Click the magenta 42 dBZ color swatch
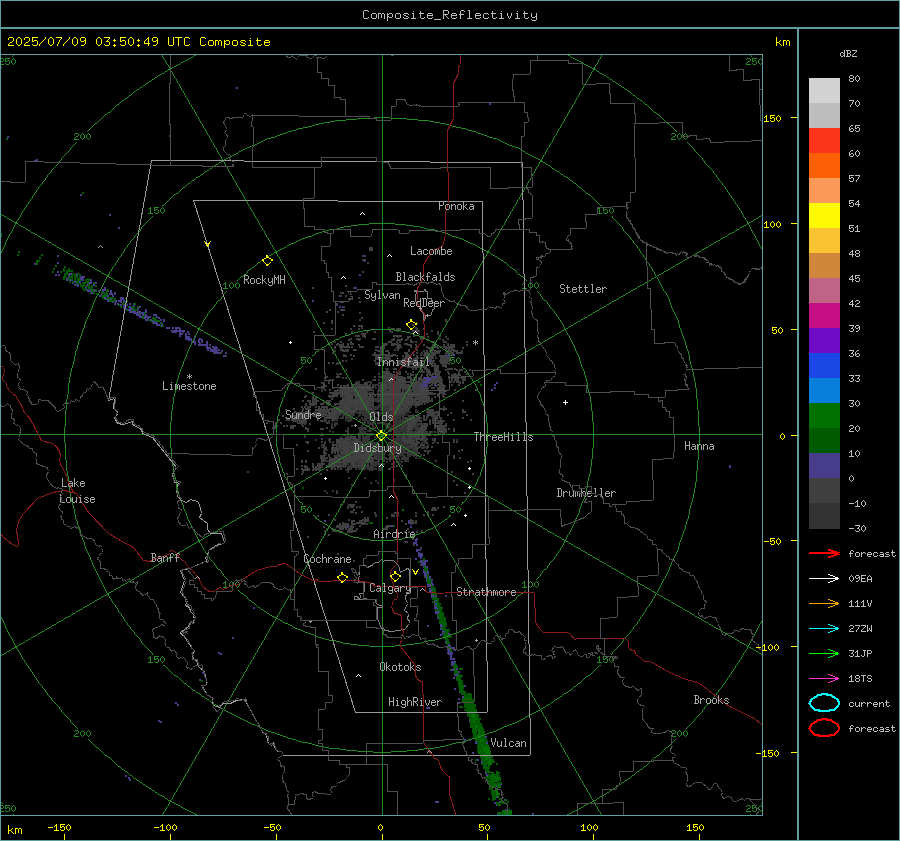Image resolution: width=900 pixels, height=841 pixels. (824, 315)
